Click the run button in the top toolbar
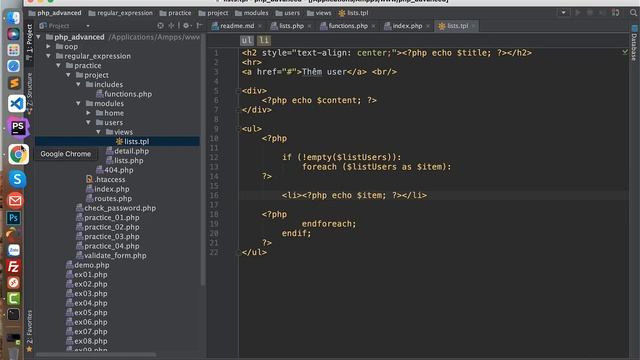The width and height of the screenshot is (640, 360). pyautogui.click(x=578, y=13)
